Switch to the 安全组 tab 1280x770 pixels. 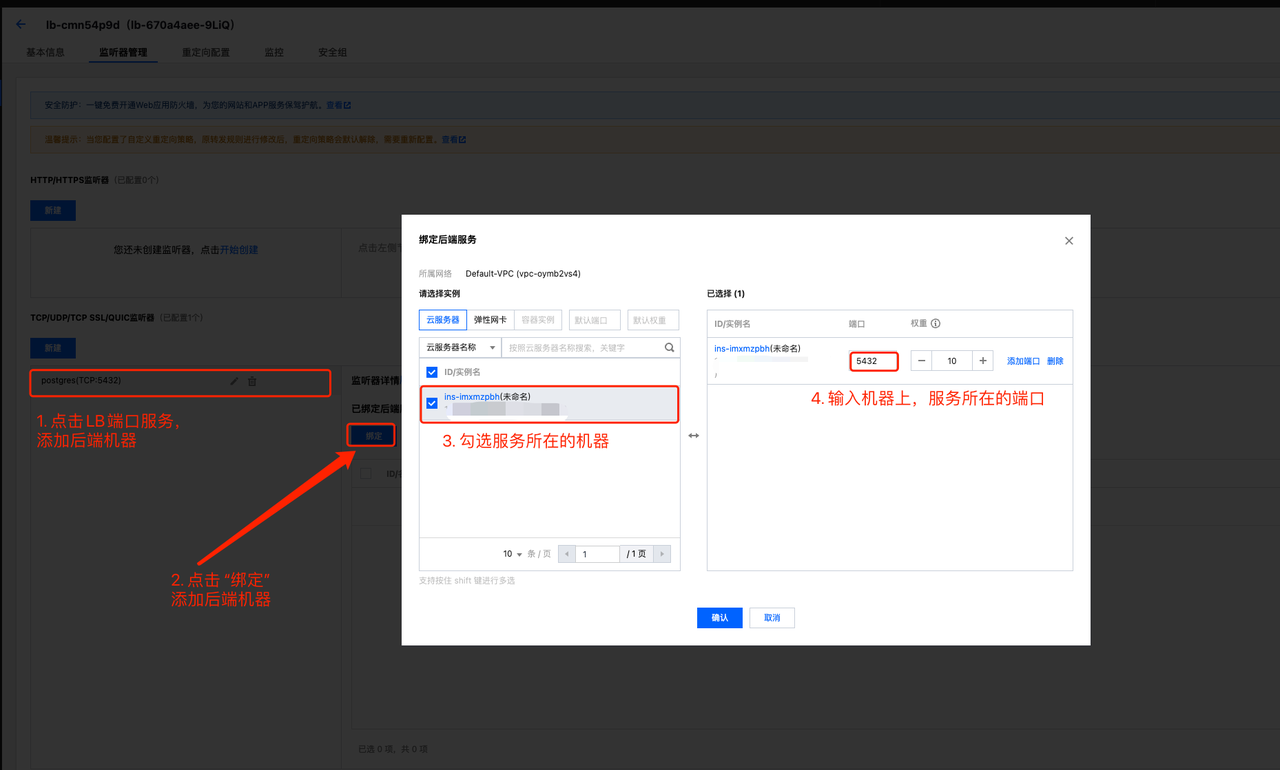coord(333,52)
